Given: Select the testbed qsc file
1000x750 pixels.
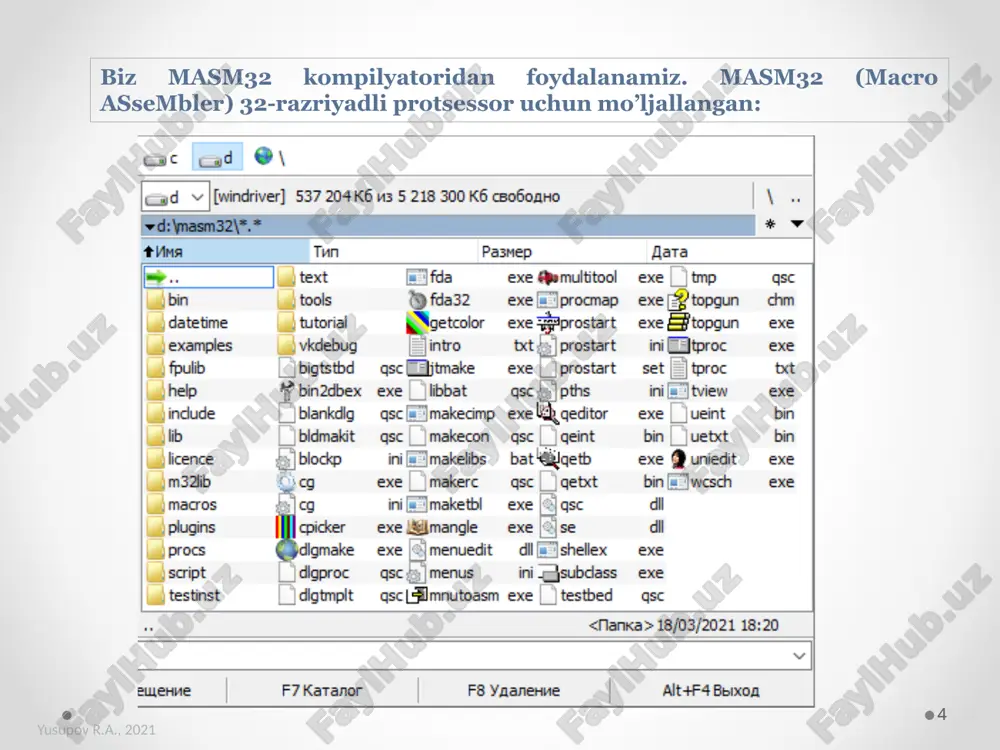Looking at the screenshot, I should pyautogui.click(x=601, y=596).
